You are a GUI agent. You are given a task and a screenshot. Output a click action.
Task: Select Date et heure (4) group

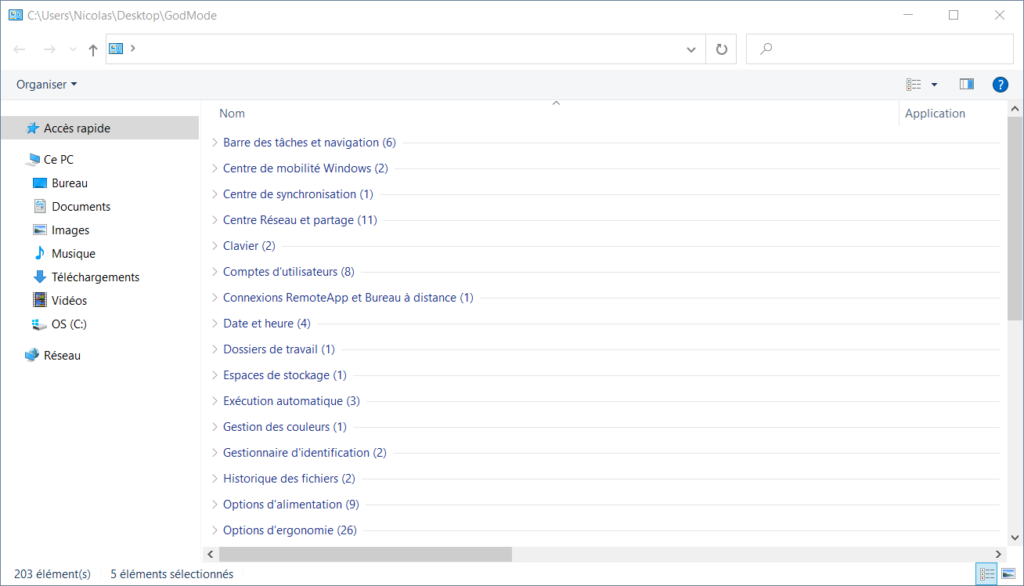click(x=266, y=323)
